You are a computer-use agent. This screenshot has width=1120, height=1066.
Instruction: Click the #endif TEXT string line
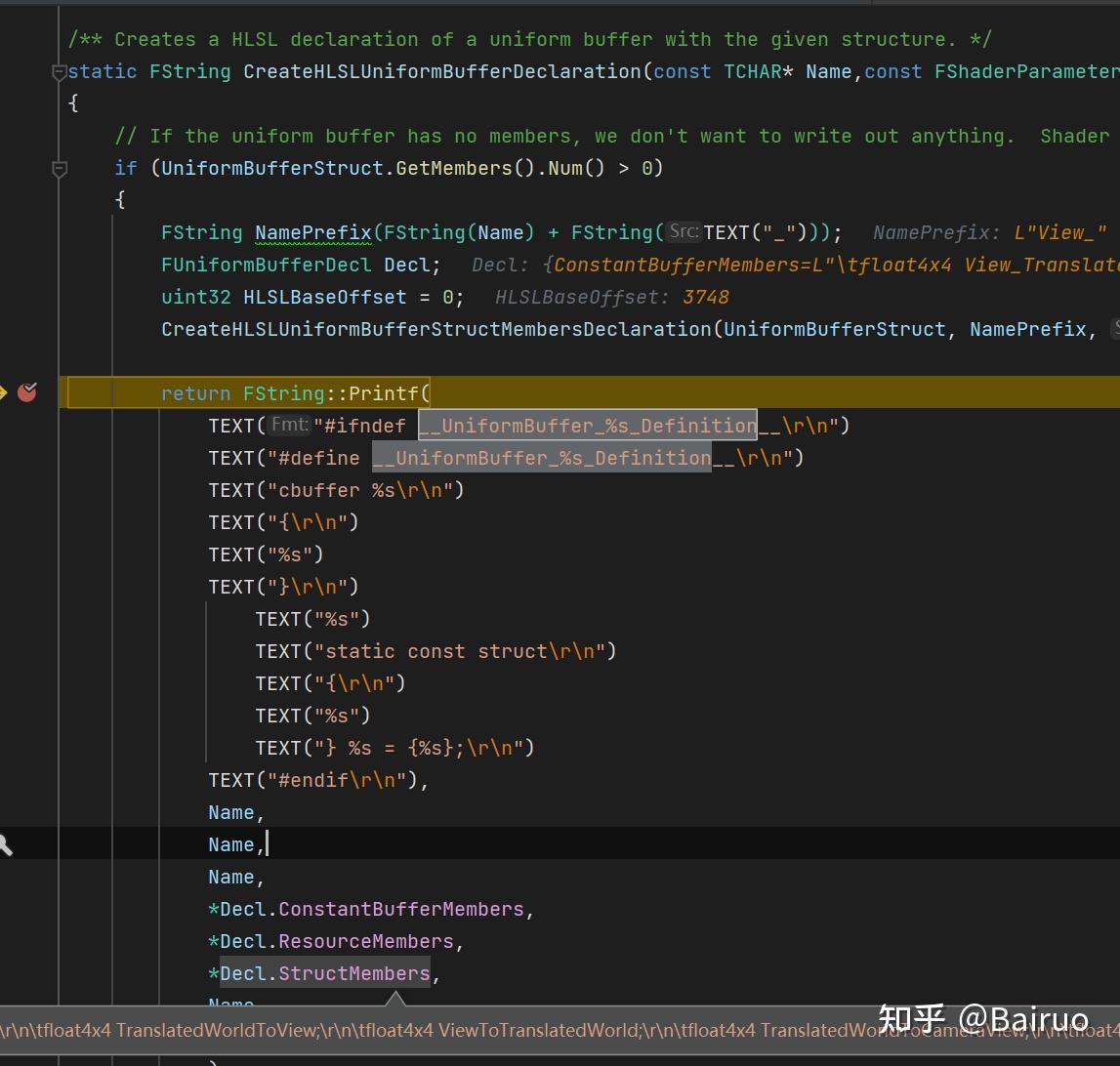[x=318, y=780]
